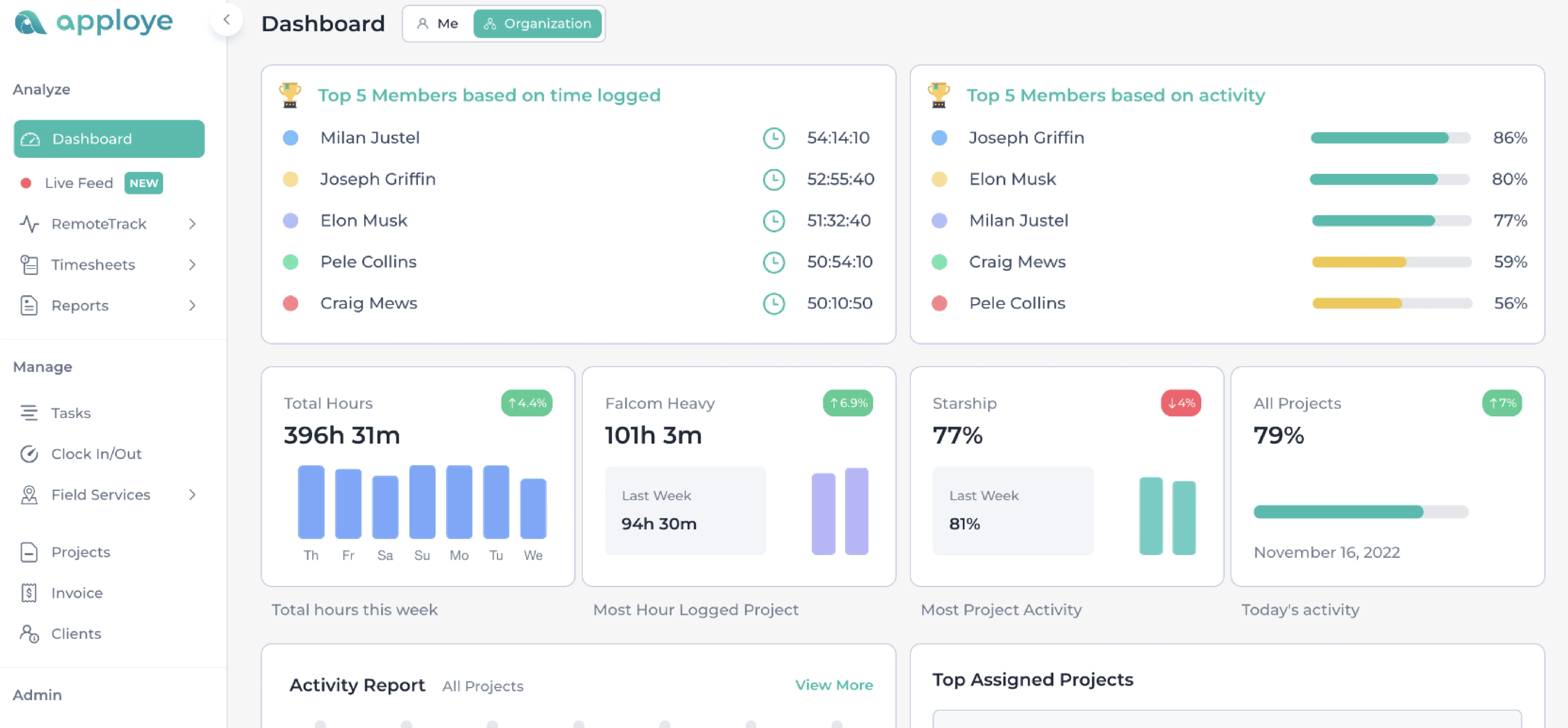Click Joseph Griffin's 86% activity bar
This screenshot has height=728, width=1568.
tap(1391, 138)
